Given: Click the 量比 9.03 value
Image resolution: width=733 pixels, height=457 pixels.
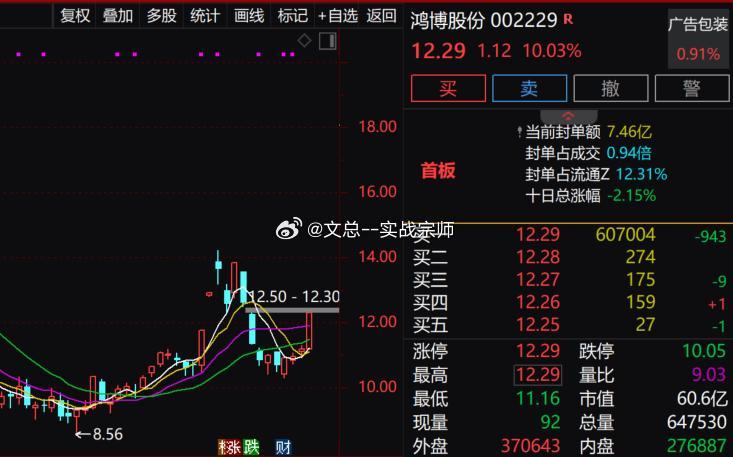Looking at the screenshot, I should [x=711, y=375].
